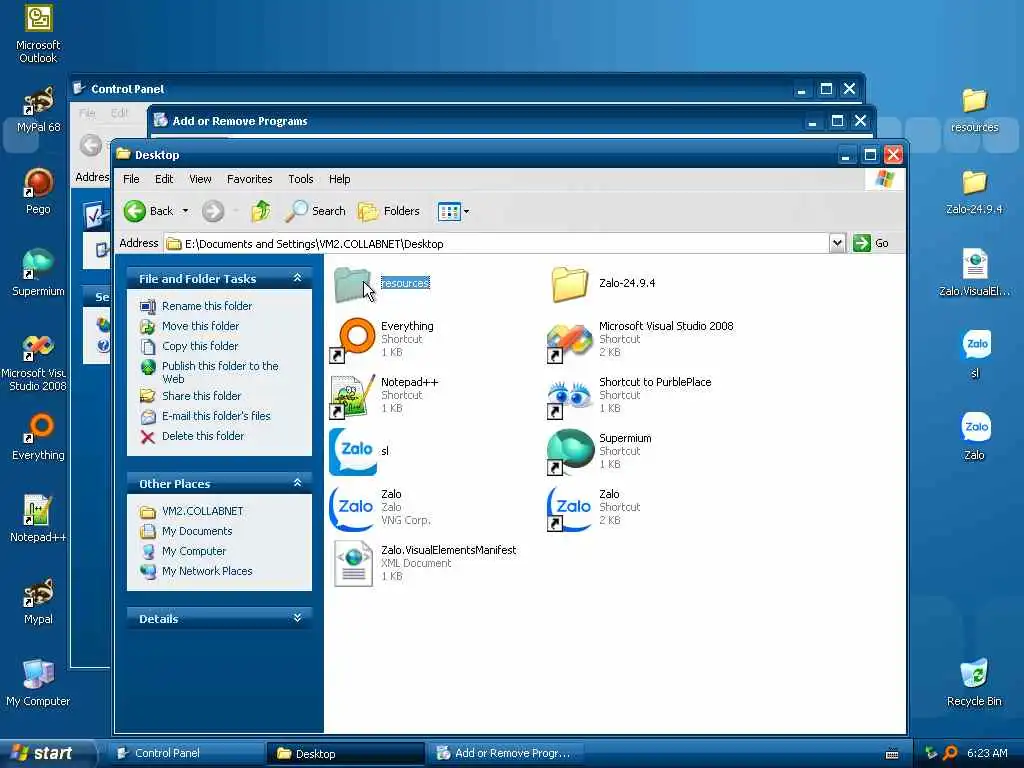Select Microsoft Visual Studio 2008 desktop icon
1024x768 pixels.
34,362
